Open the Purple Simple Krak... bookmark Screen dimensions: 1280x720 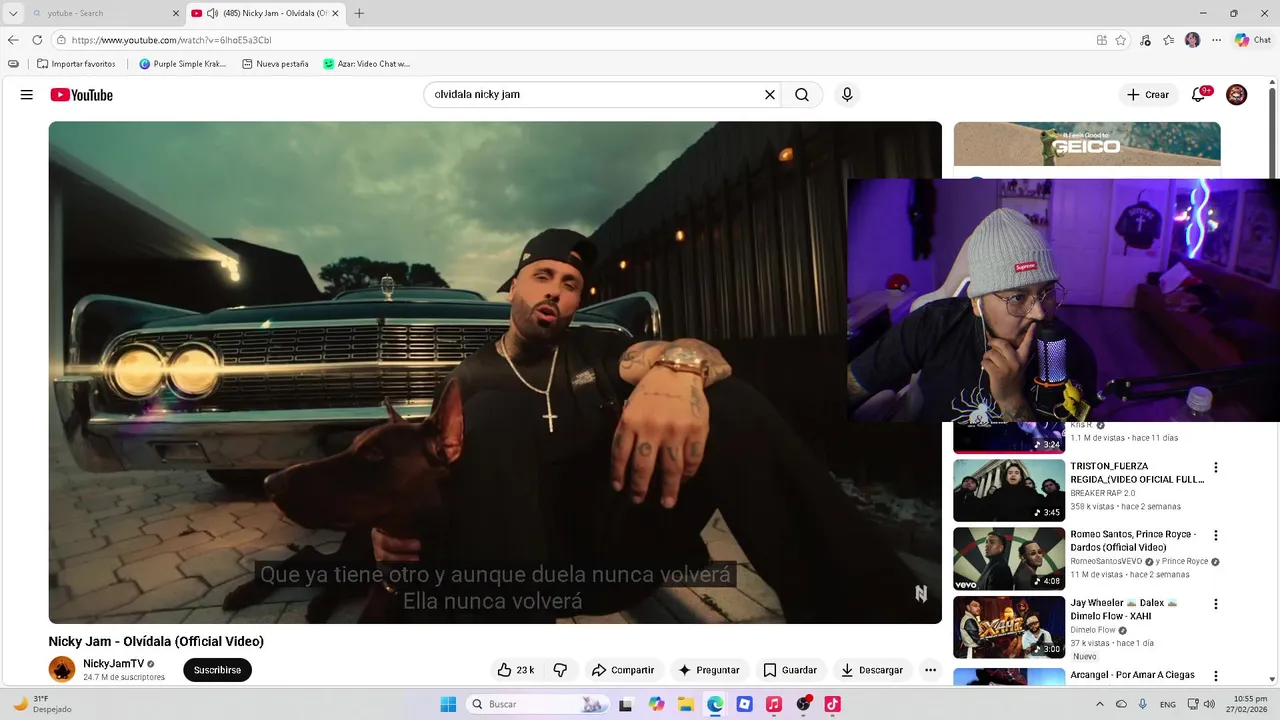click(183, 63)
